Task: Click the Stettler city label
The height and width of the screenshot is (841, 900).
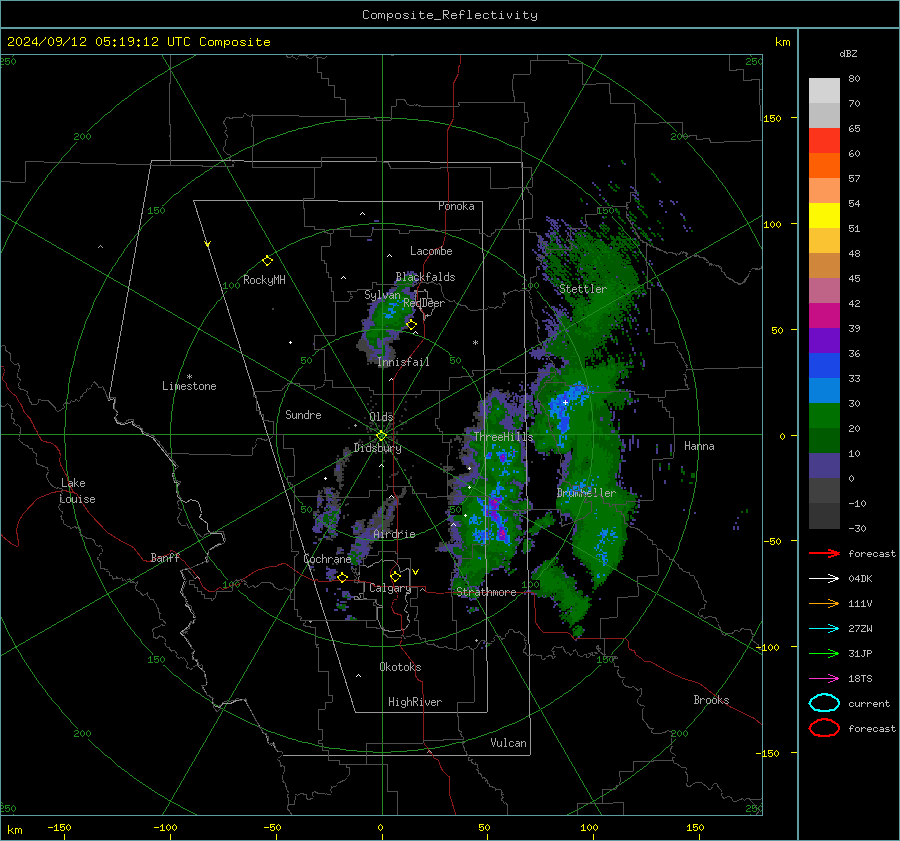Action: coord(583,289)
